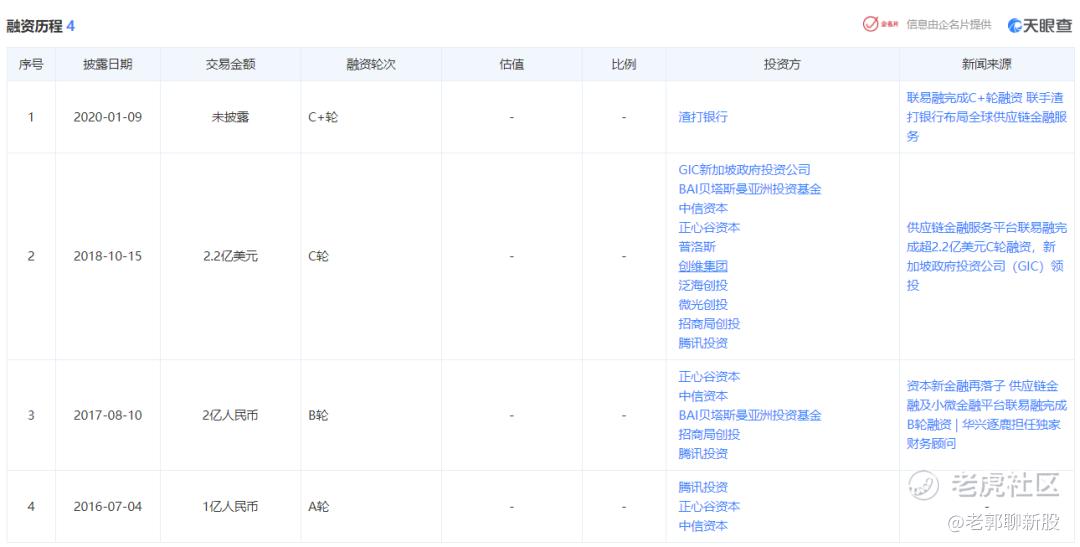Open news link about 2.2亿美元C轮融资

(x=986, y=256)
